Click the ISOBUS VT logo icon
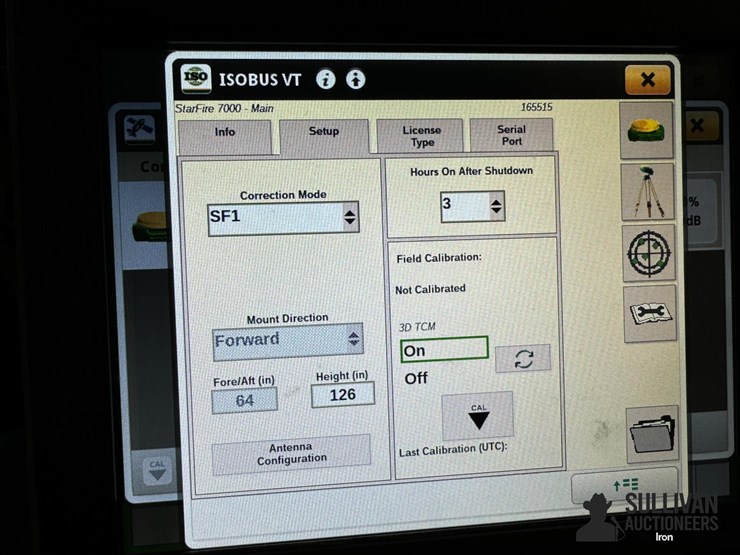The width and height of the screenshot is (740, 555). (196, 78)
